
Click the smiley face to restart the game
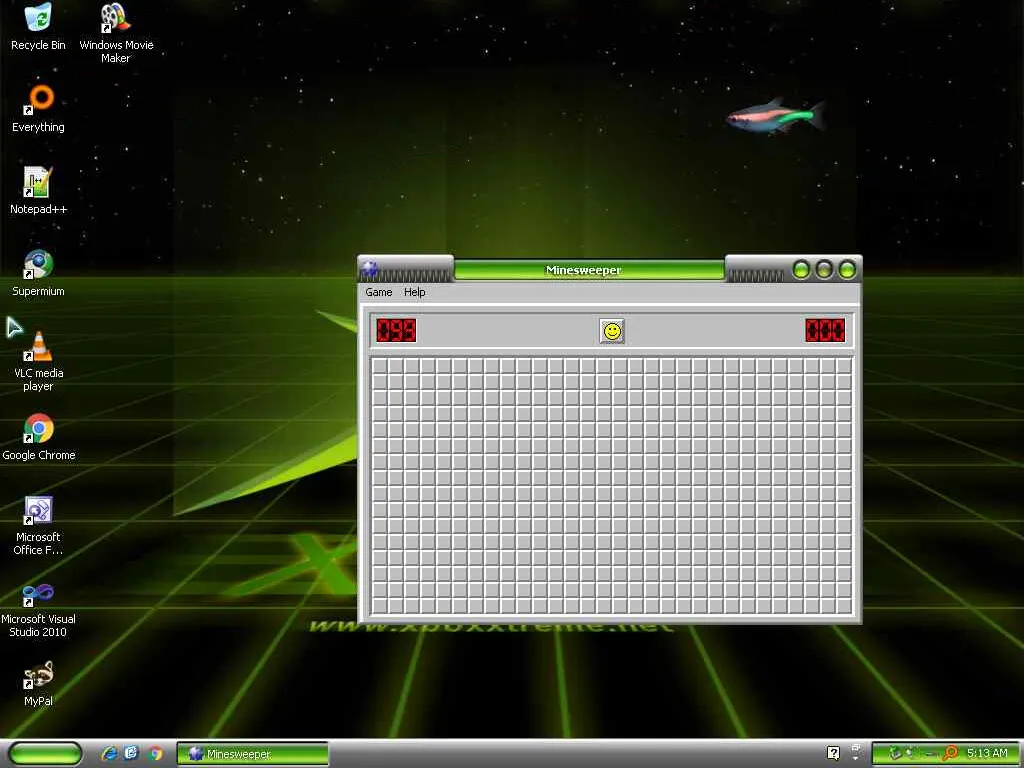click(x=612, y=331)
